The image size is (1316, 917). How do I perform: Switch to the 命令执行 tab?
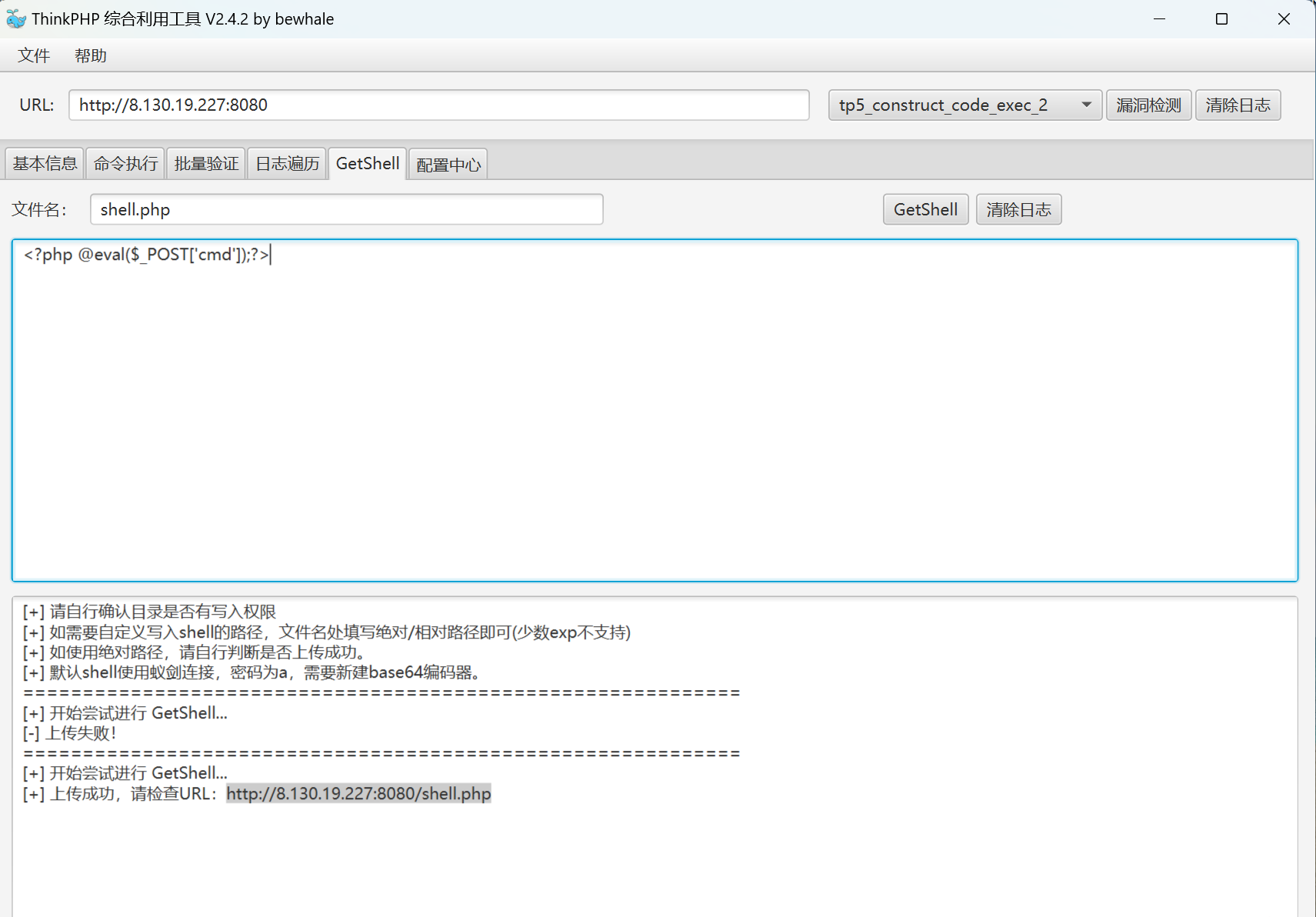pos(125,164)
